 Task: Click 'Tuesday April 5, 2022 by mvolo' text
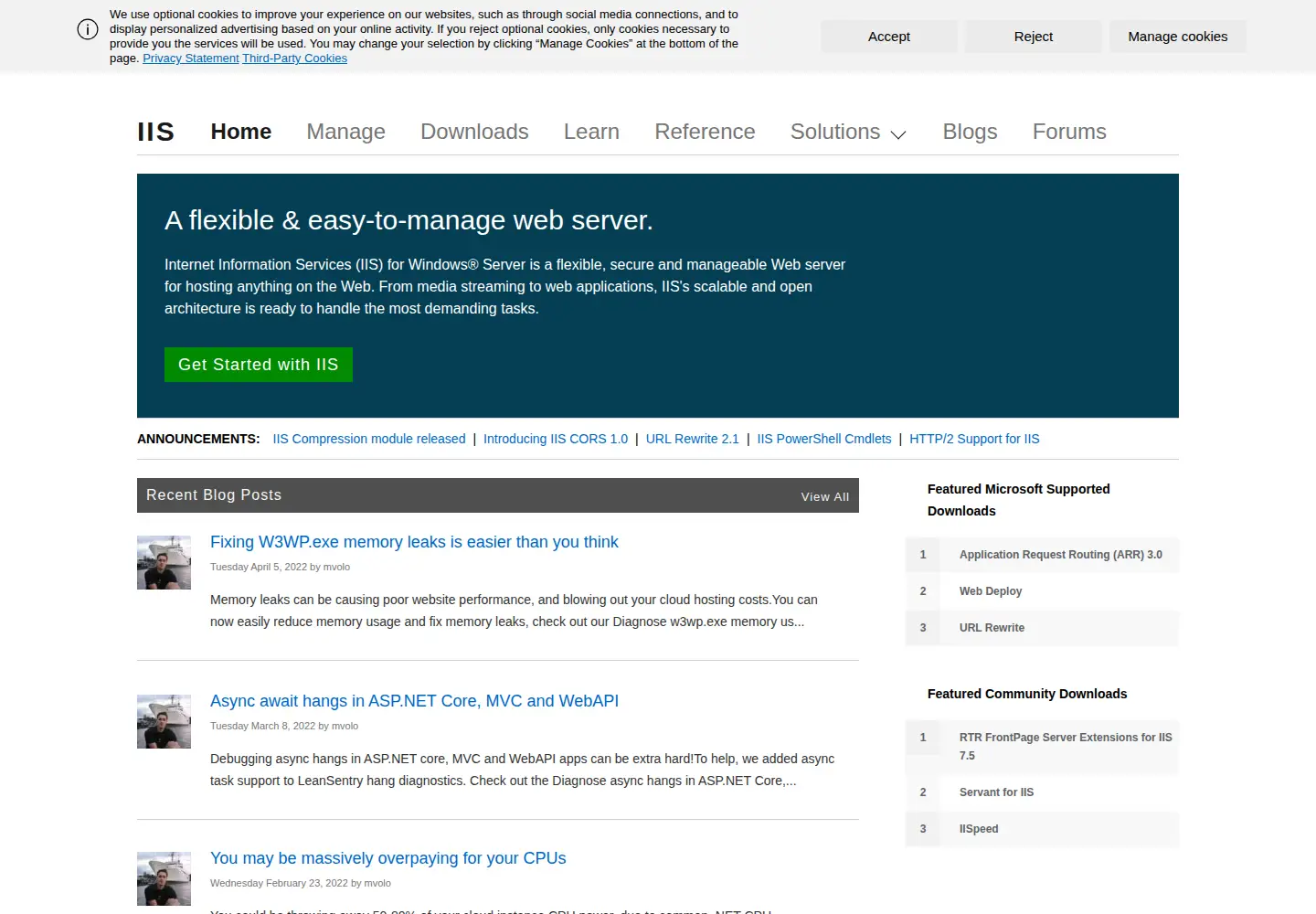[x=280, y=567]
